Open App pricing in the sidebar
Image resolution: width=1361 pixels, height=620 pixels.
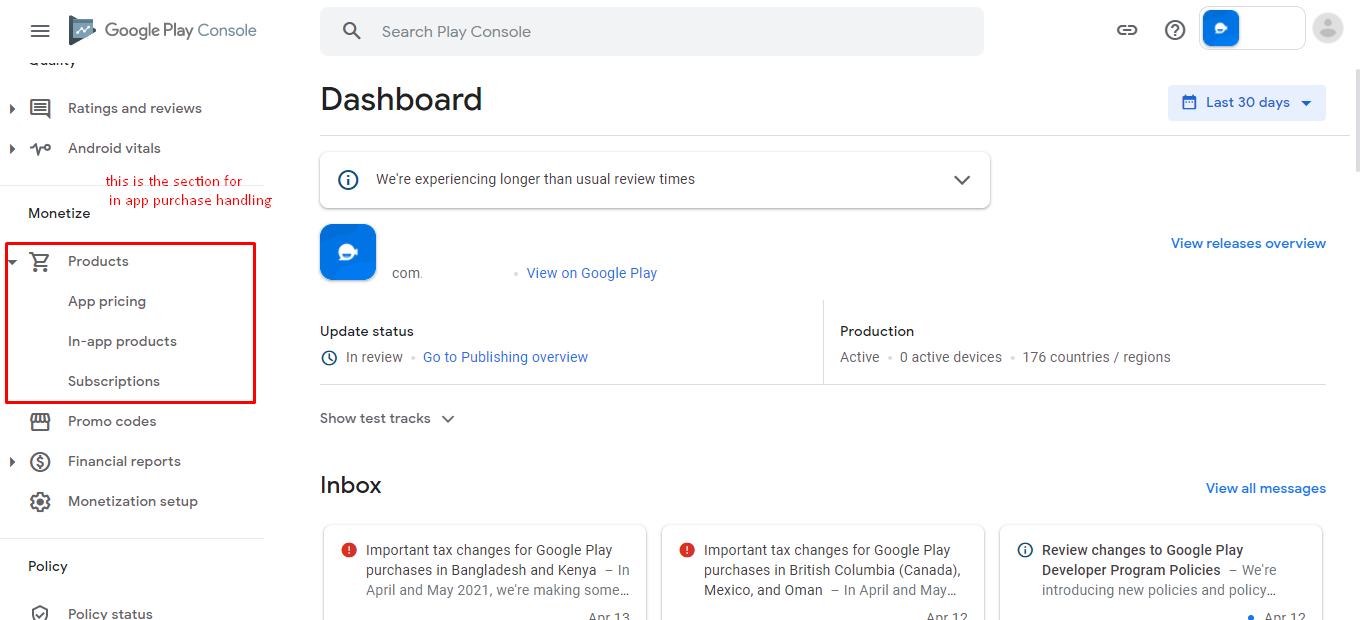107,302
